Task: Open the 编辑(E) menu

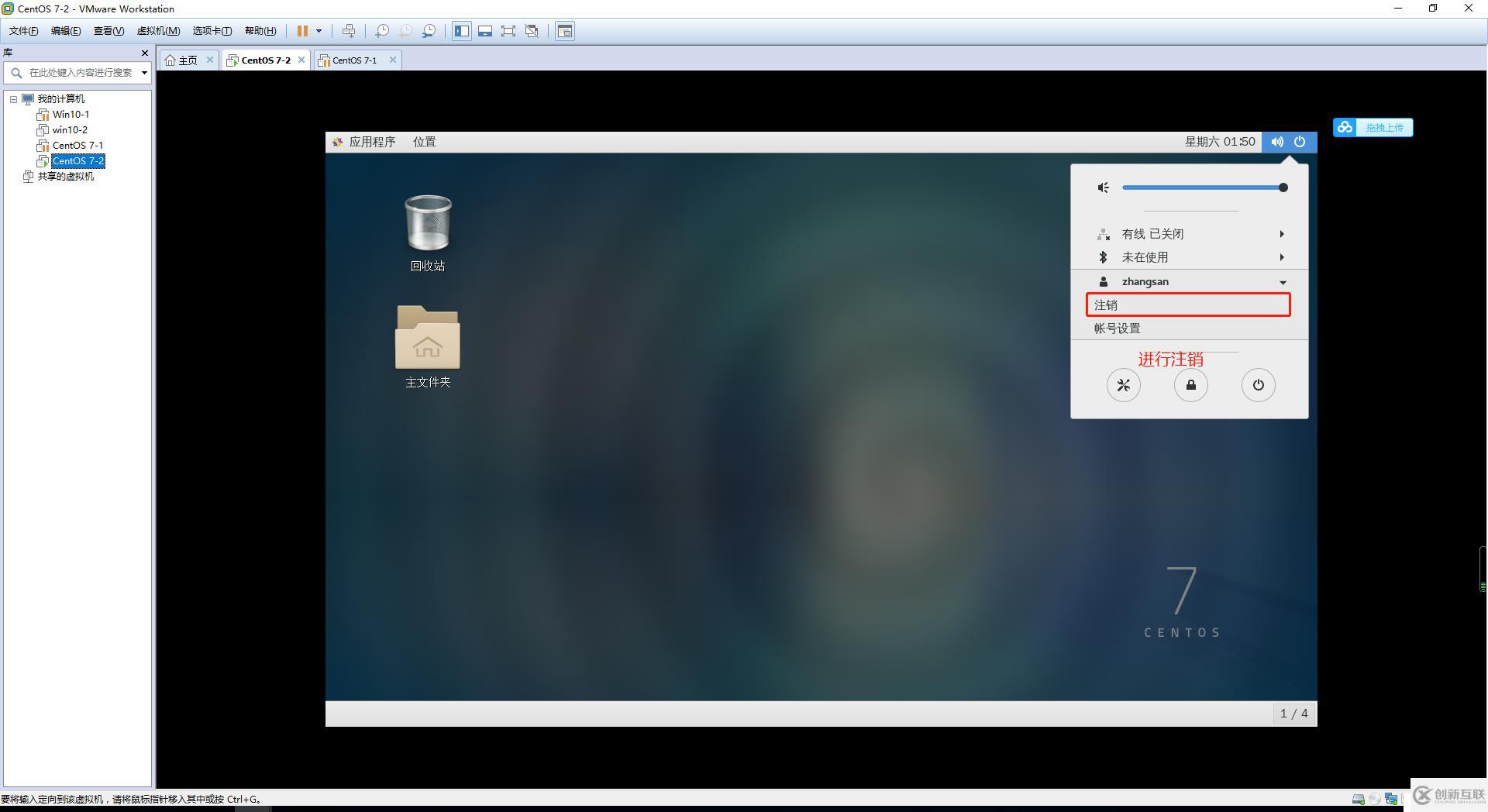Action: click(x=66, y=31)
